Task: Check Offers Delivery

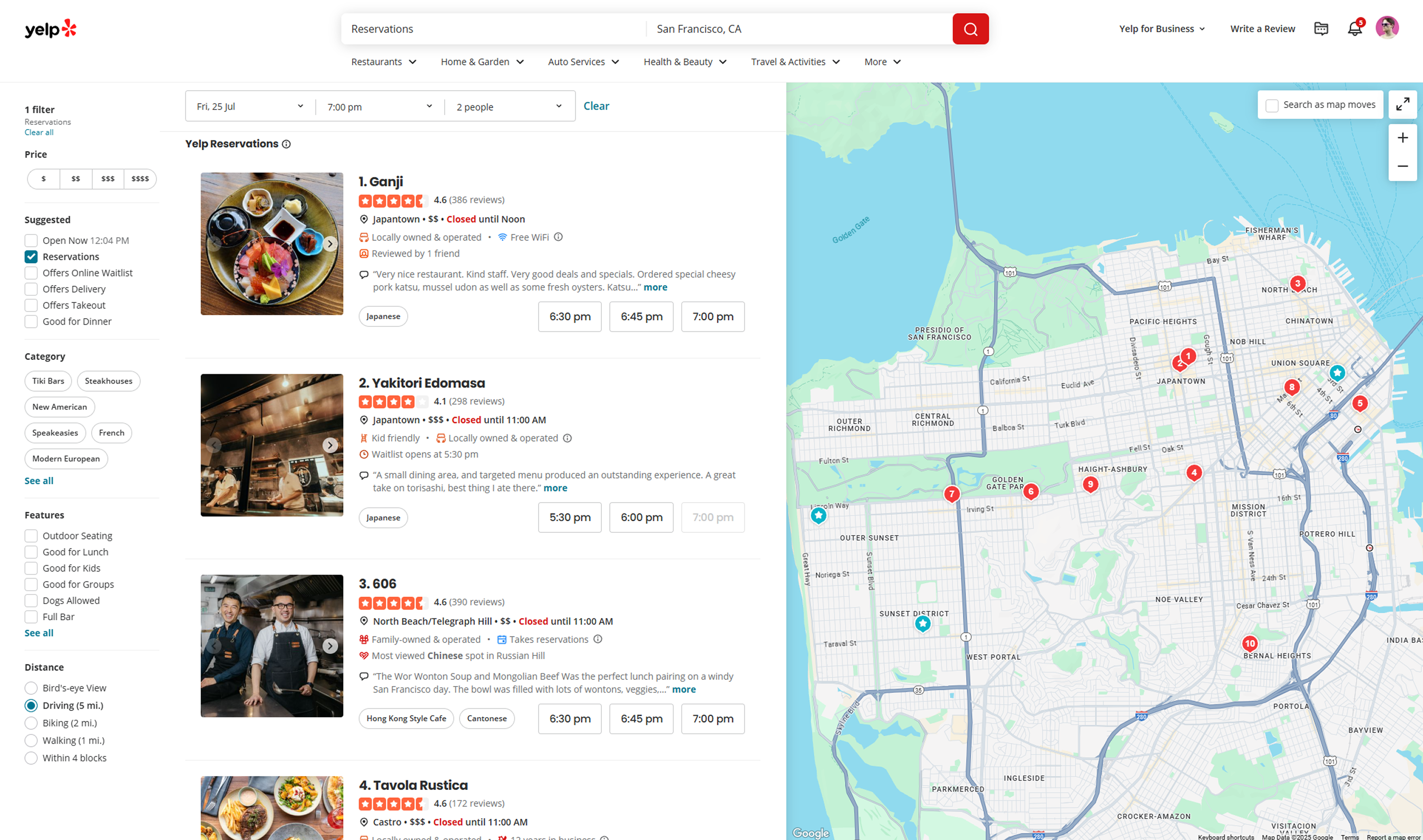Action: (x=31, y=289)
